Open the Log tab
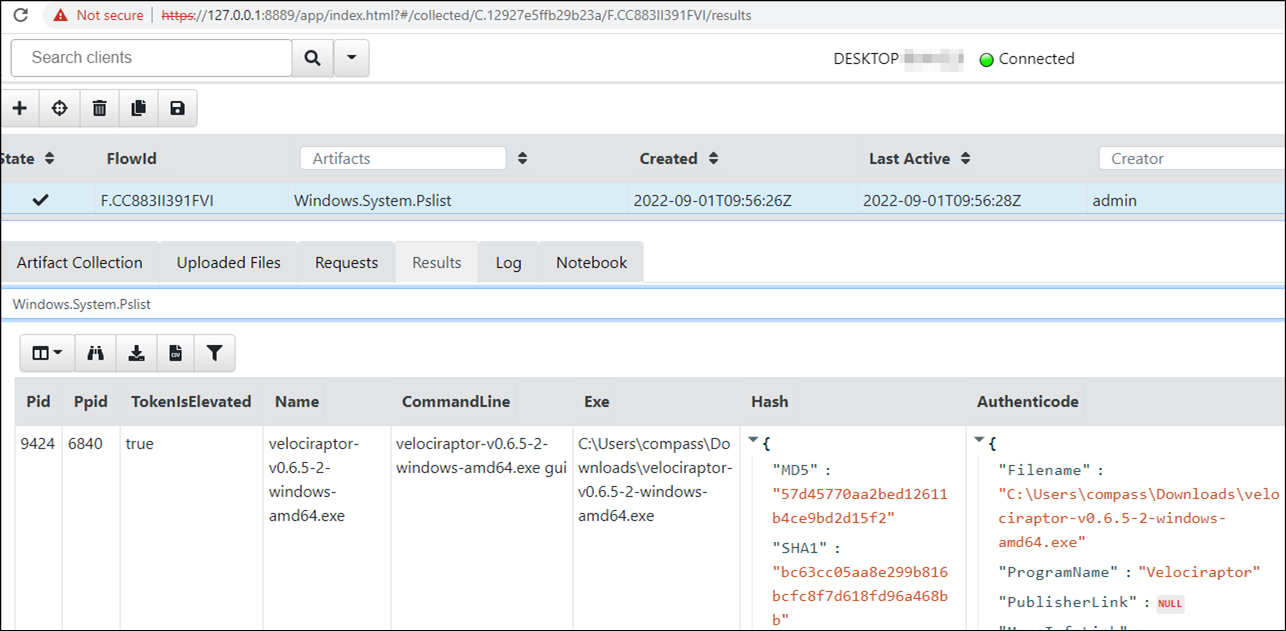Image resolution: width=1286 pixels, height=631 pixels. pos(509,263)
